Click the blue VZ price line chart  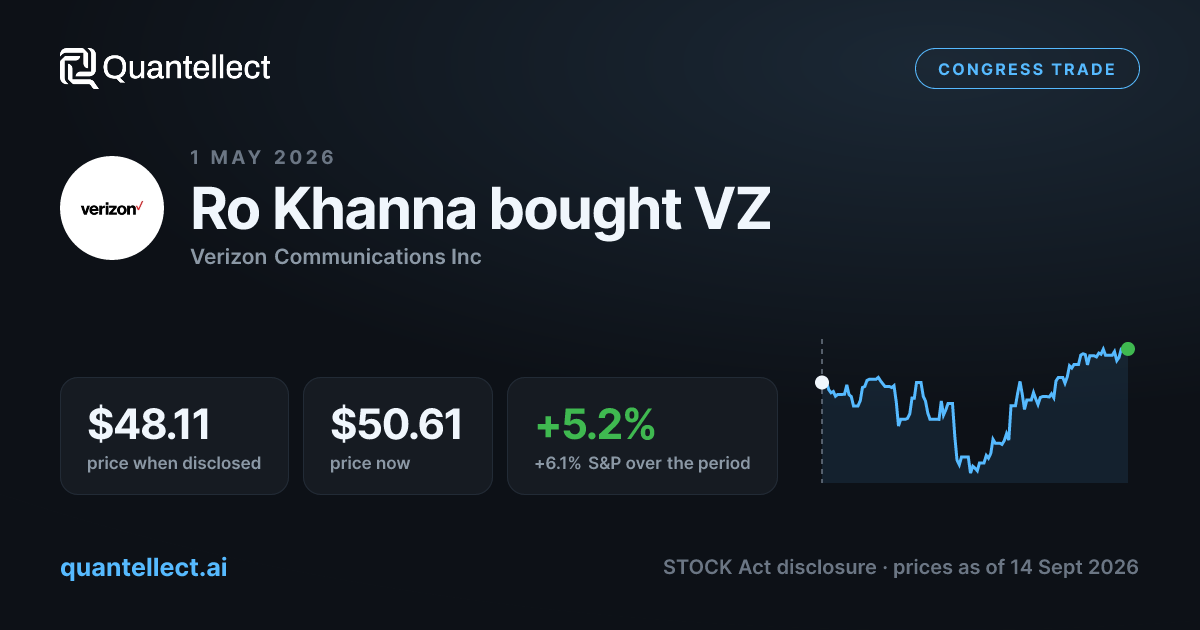pyautogui.click(x=975, y=411)
